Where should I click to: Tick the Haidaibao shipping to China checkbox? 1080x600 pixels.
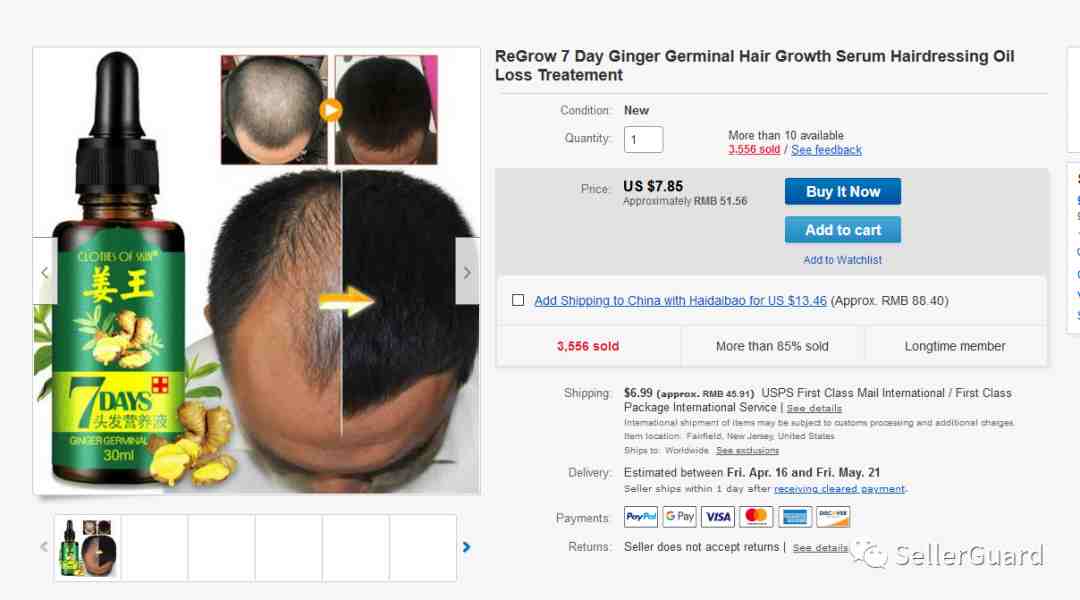pyautogui.click(x=518, y=300)
